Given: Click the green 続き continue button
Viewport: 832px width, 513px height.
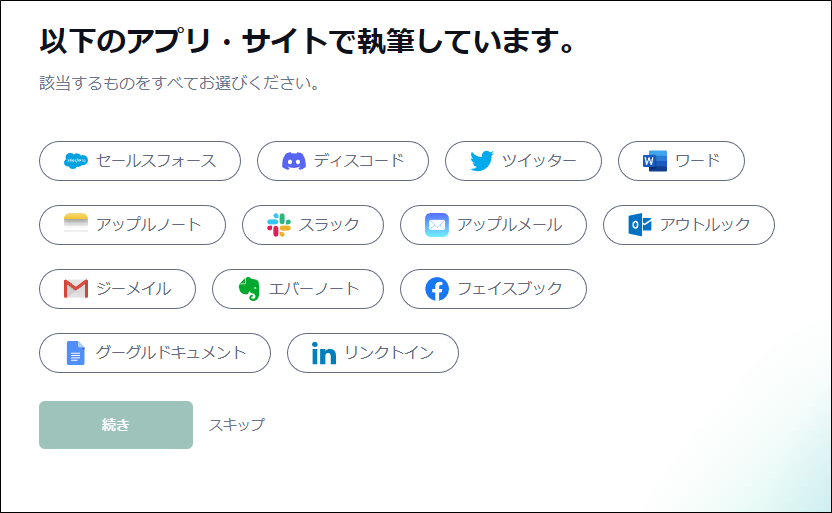Looking at the screenshot, I should click(x=116, y=425).
